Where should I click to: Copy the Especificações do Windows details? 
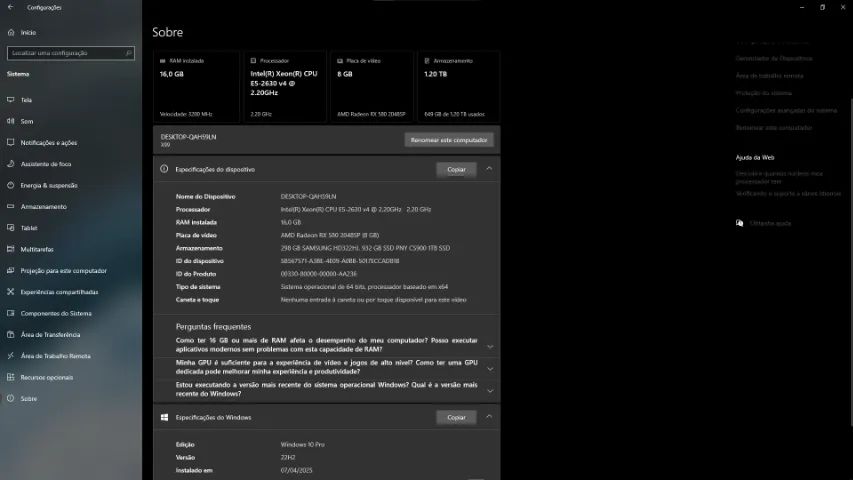tap(456, 417)
